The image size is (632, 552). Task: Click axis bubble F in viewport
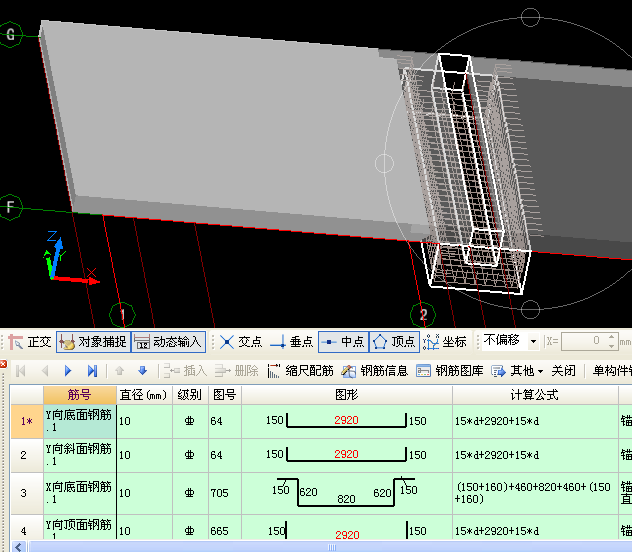10,207
